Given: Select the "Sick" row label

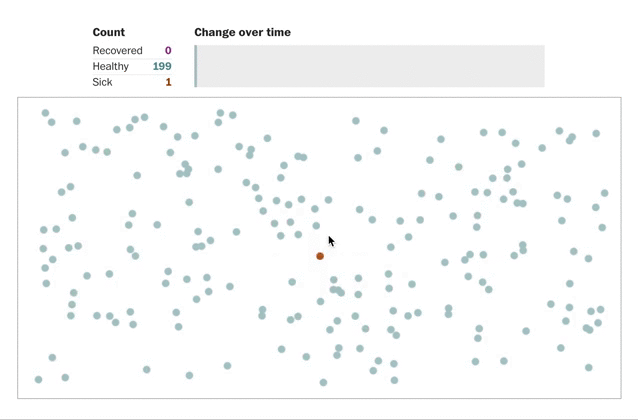Looking at the screenshot, I should pyautogui.click(x=102, y=82).
